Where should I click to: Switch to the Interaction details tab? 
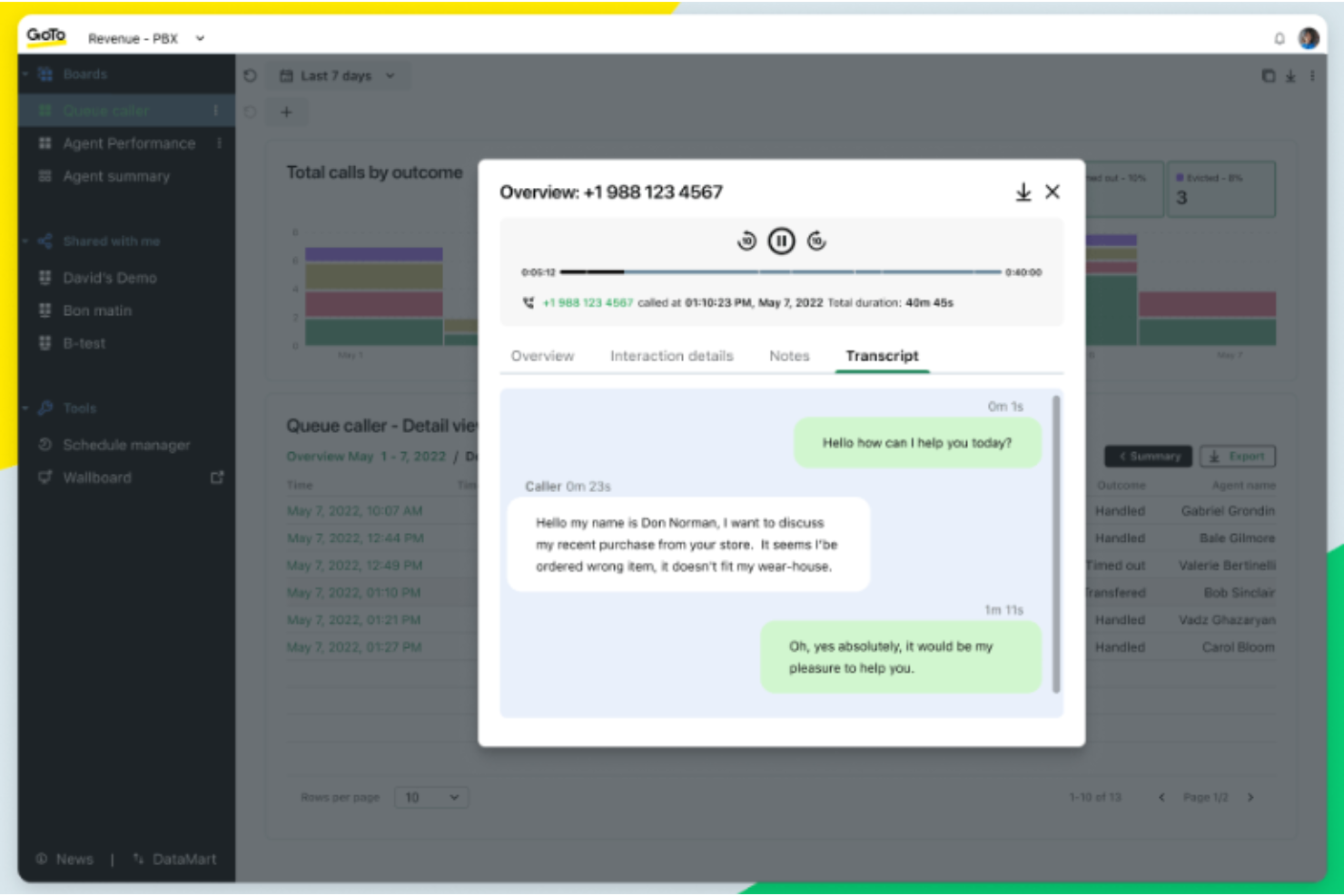point(672,356)
